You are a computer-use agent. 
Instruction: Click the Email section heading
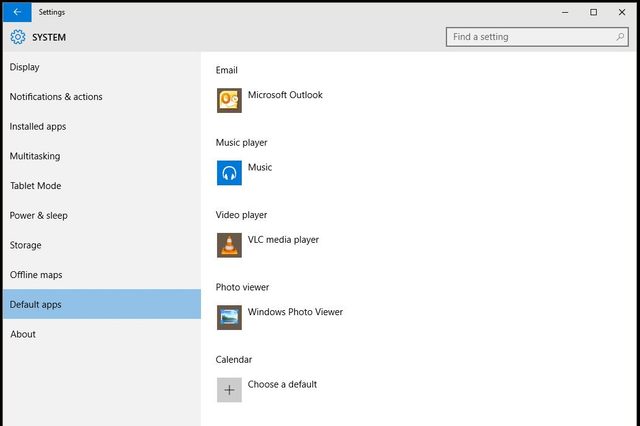(x=227, y=70)
